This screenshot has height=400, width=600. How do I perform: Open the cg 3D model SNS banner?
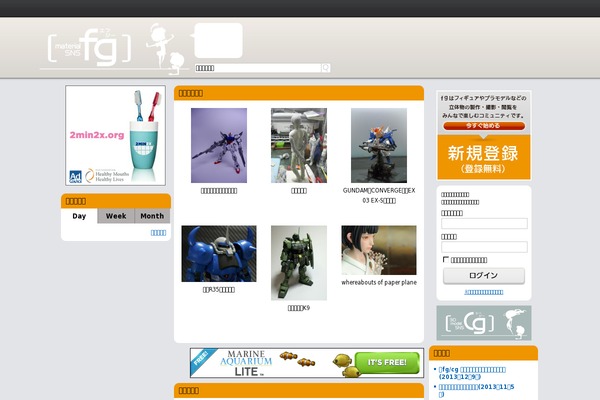(x=484, y=323)
